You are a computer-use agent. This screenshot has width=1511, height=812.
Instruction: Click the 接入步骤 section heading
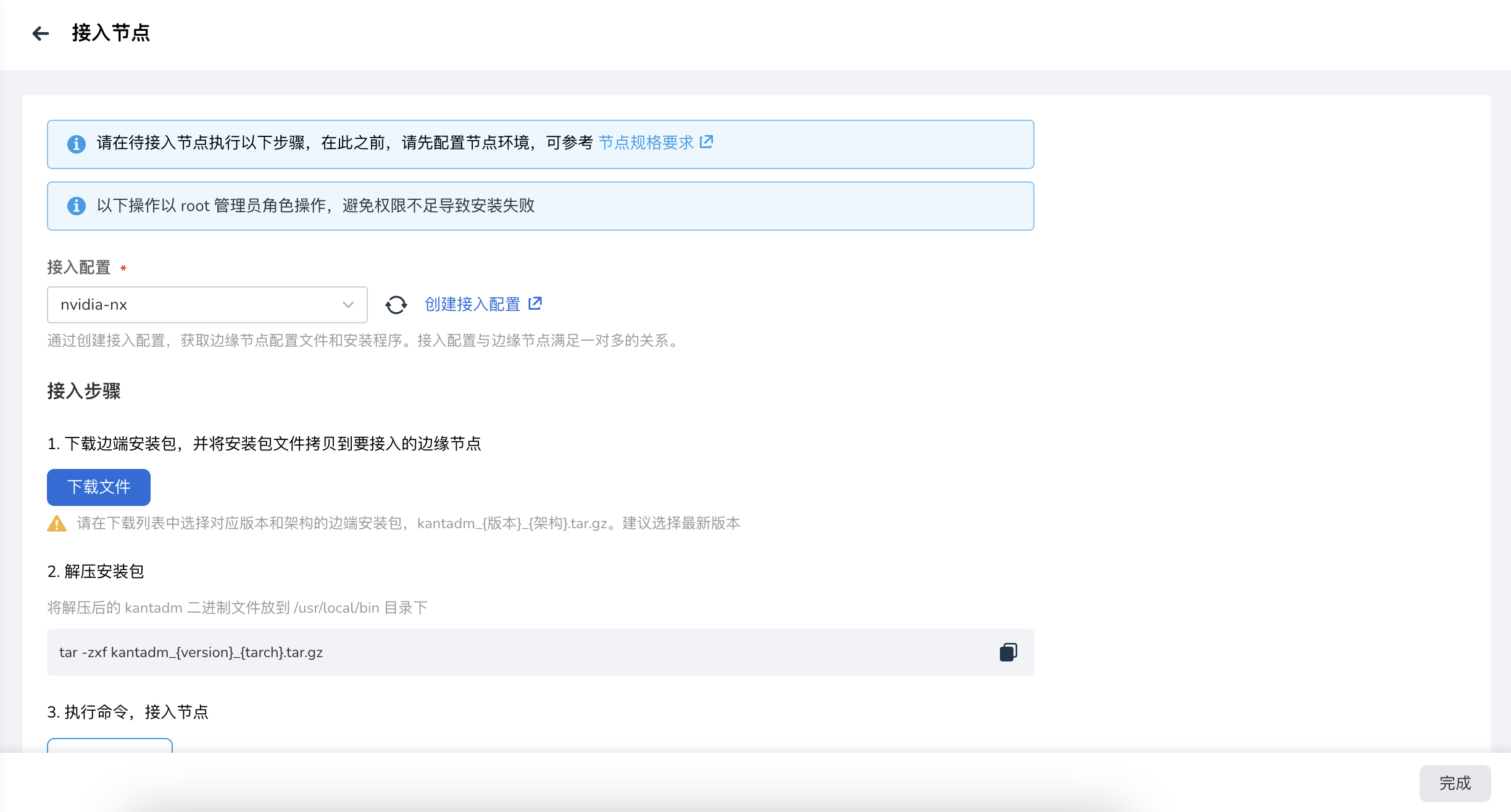85,391
